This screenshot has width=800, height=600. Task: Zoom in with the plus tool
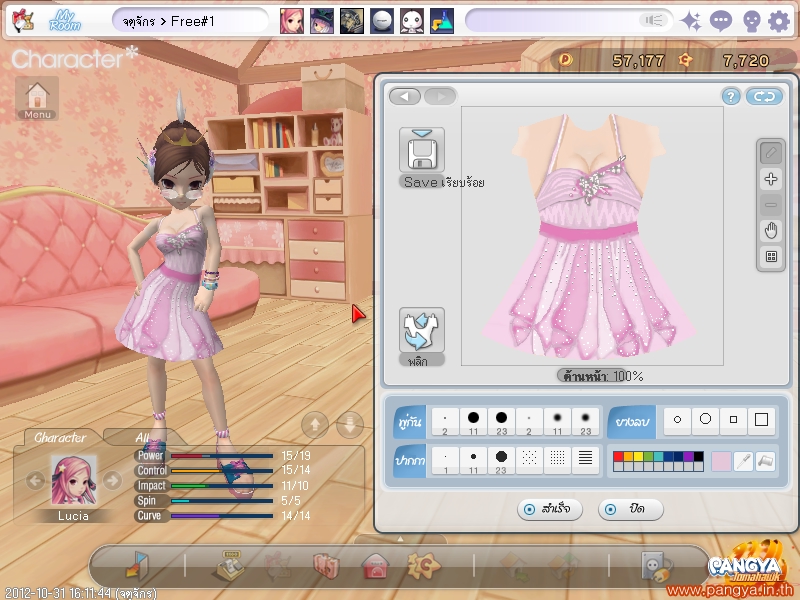(771, 179)
